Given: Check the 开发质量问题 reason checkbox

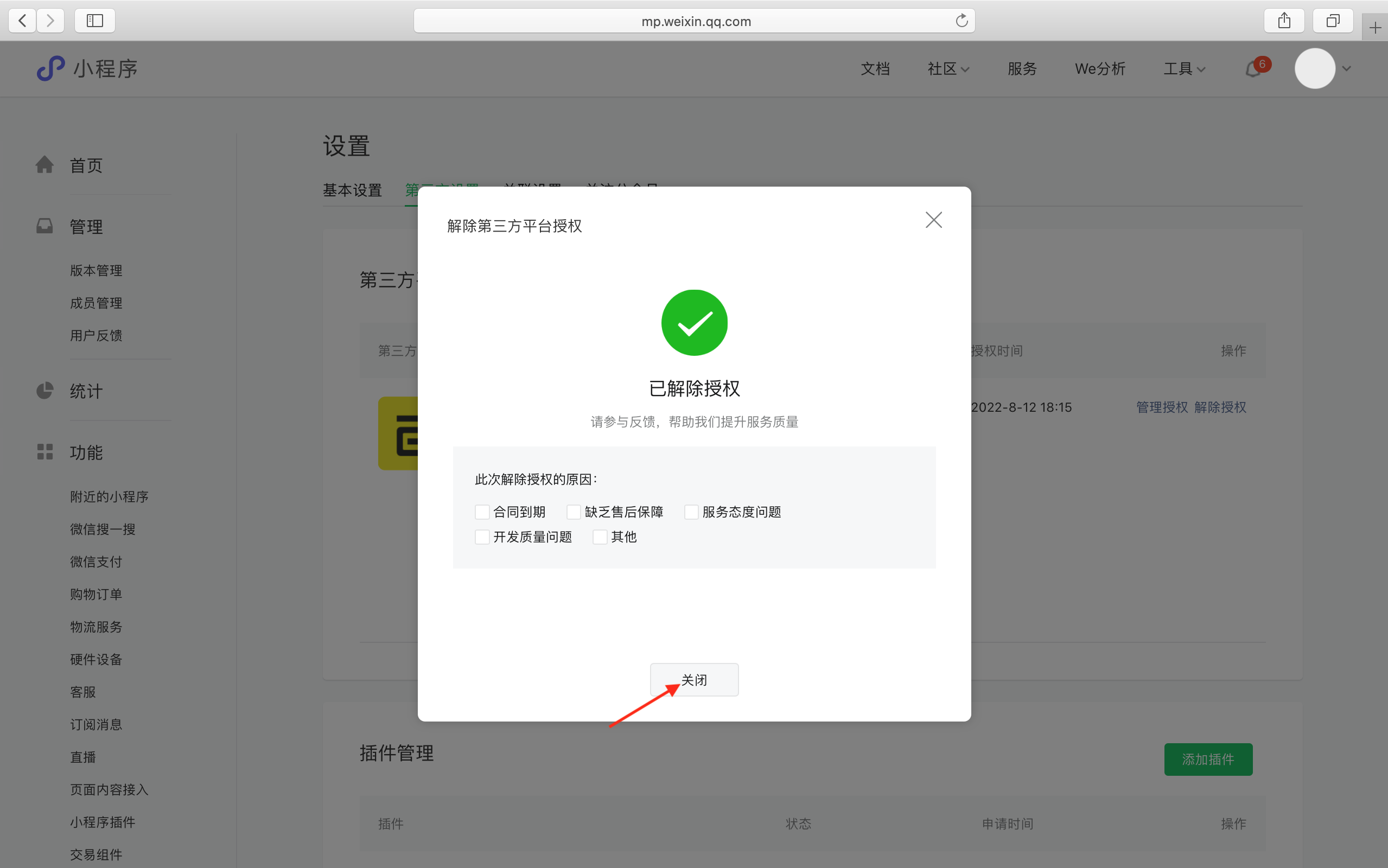Looking at the screenshot, I should pos(482,537).
